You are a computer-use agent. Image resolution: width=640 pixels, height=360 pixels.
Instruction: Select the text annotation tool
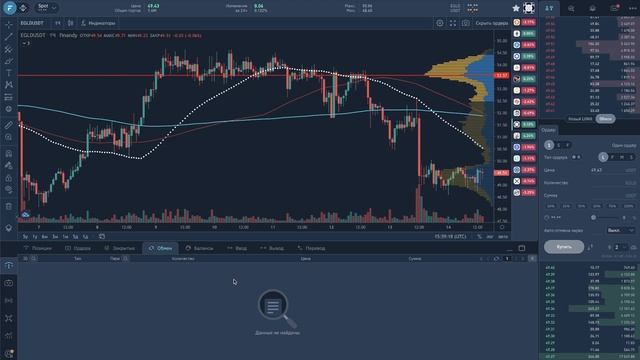point(9,73)
